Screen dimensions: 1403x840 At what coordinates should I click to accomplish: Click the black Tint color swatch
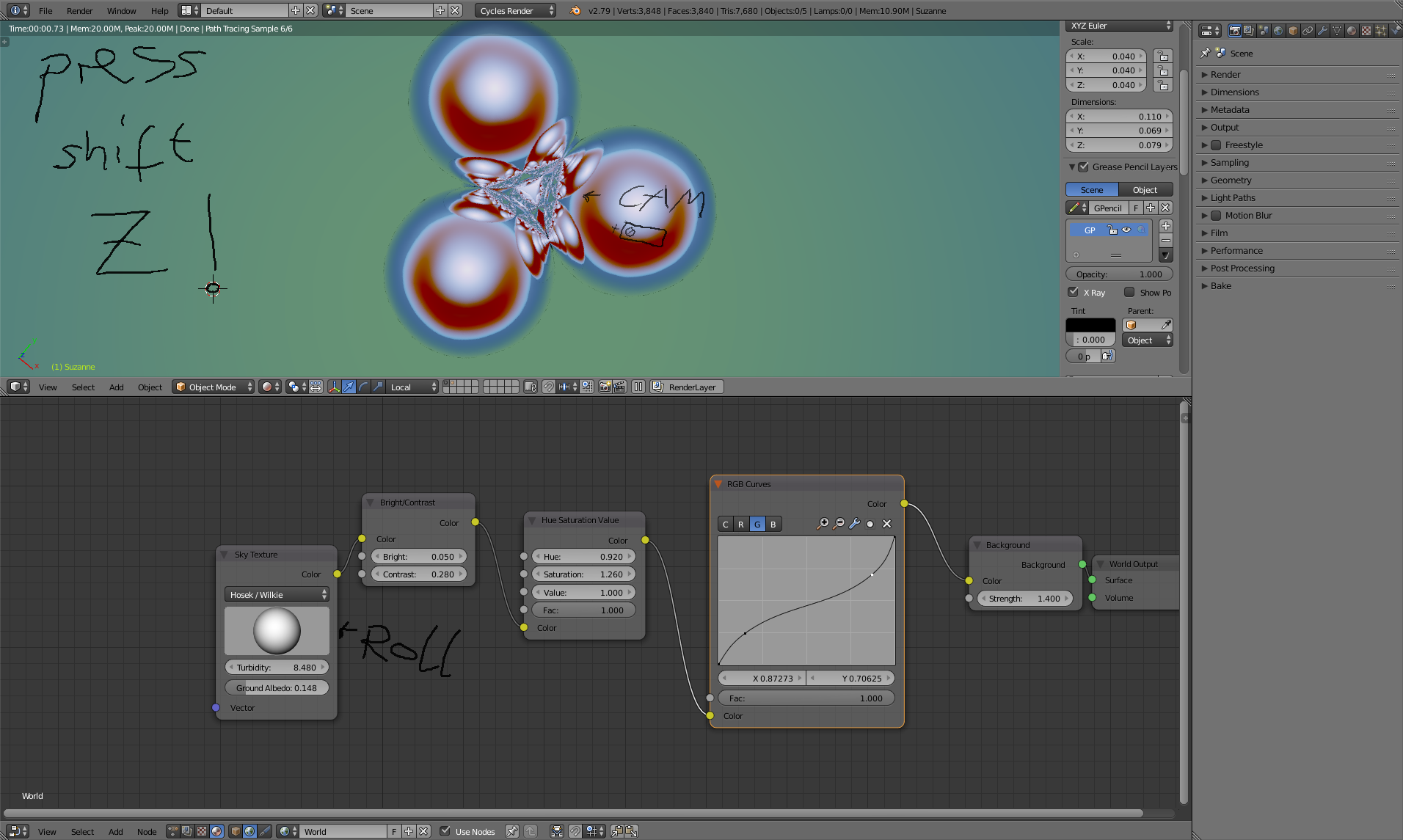coord(1090,325)
